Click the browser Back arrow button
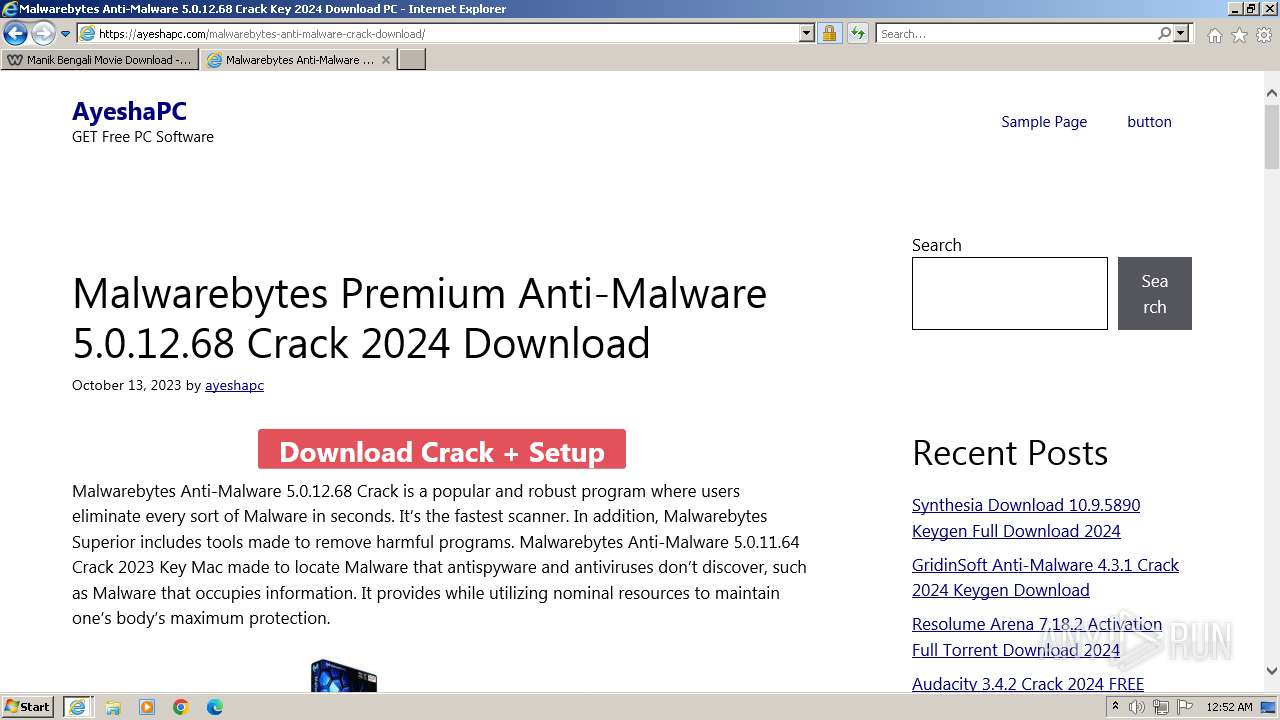1280x720 pixels. tap(15, 33)
